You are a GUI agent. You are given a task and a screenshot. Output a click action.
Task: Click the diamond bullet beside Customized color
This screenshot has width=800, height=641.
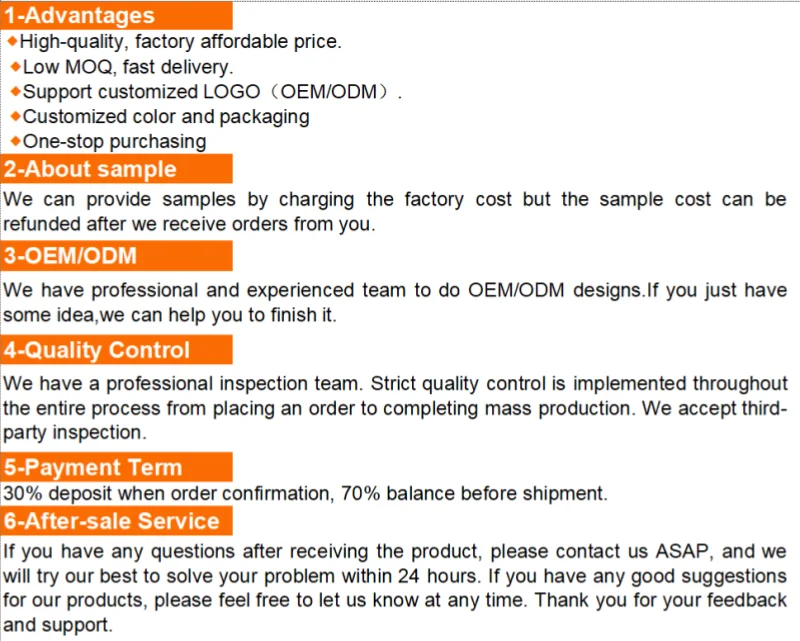click(x=15, y=116)
